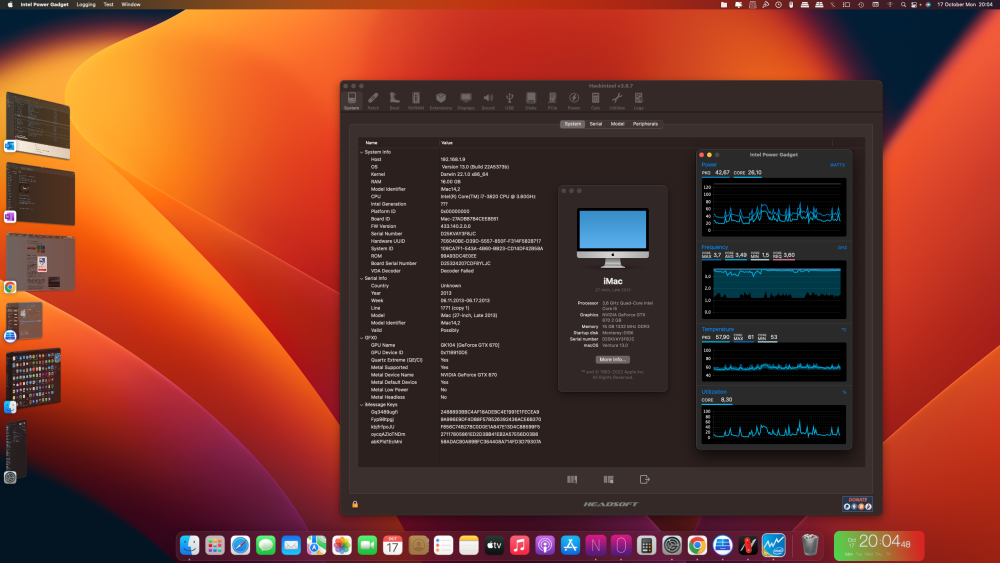Screen dimensions: 1000x563
Task: Select the NVRAM toolbar icon
Action: [416, 101]
